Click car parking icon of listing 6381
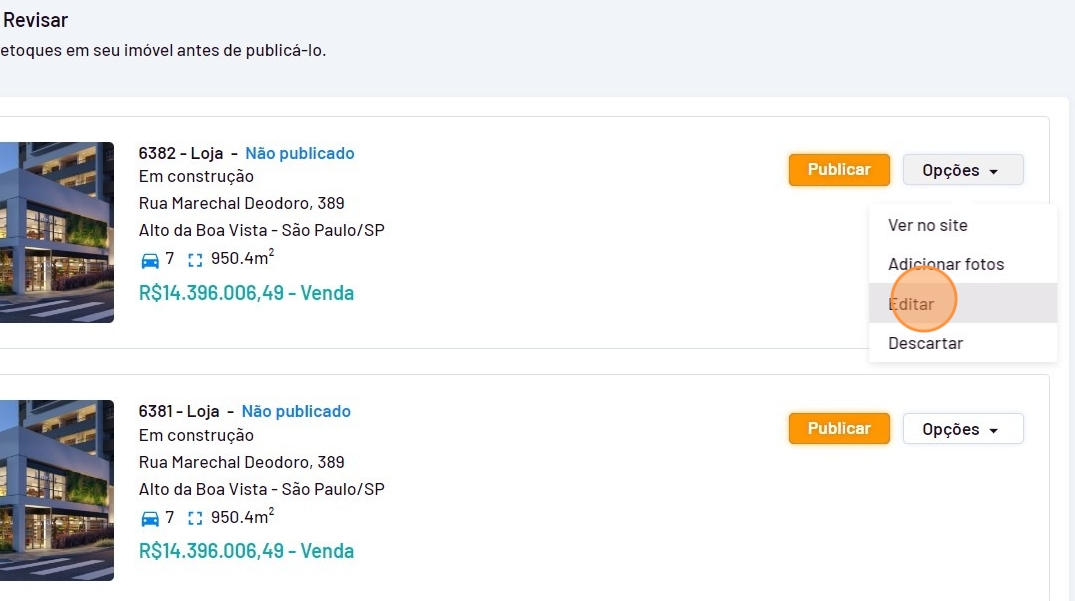Image resolution: width=1075 pixels, height=601 pixels. [x=150, y=518]
